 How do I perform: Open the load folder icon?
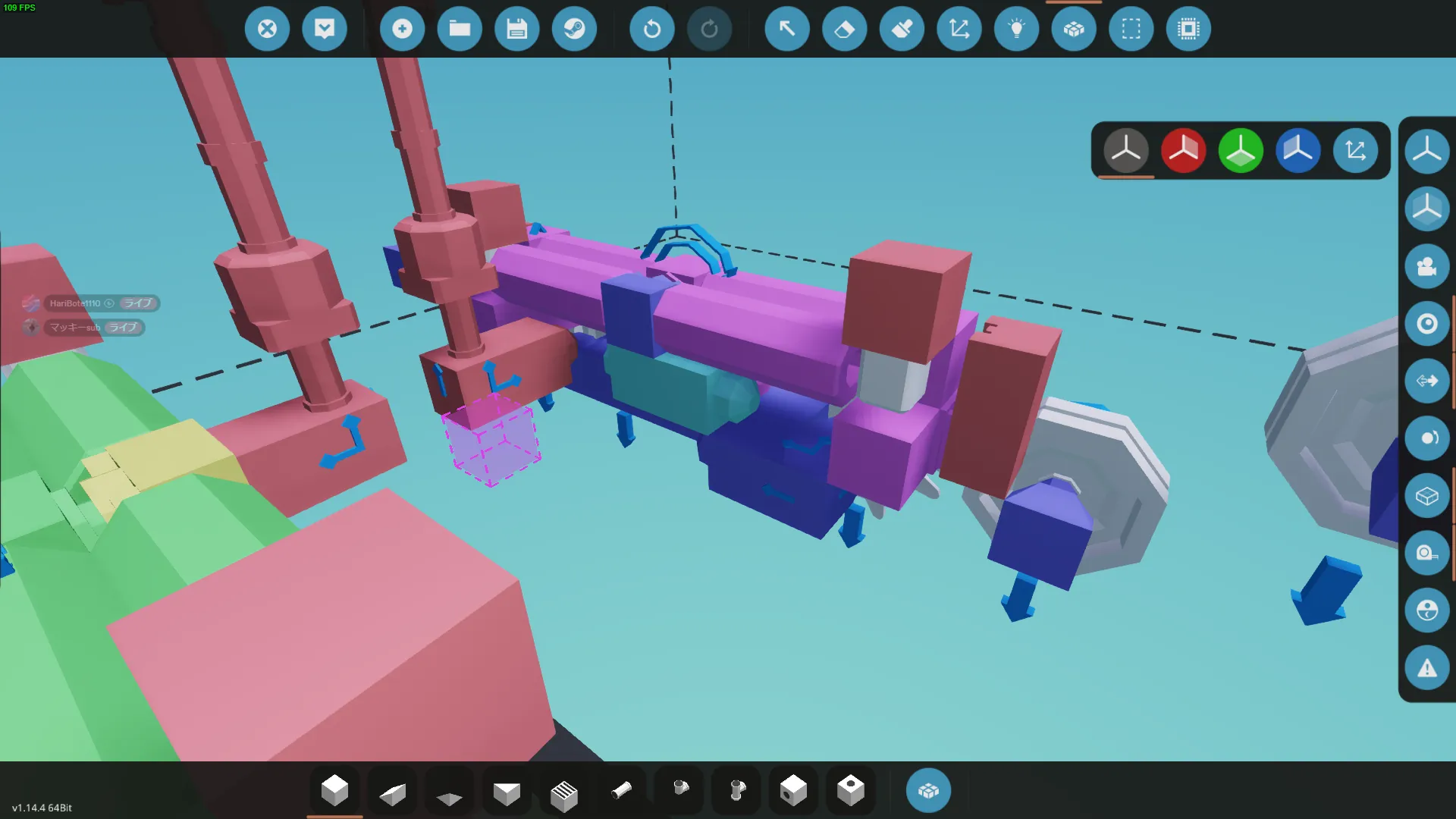coord(460,30)
